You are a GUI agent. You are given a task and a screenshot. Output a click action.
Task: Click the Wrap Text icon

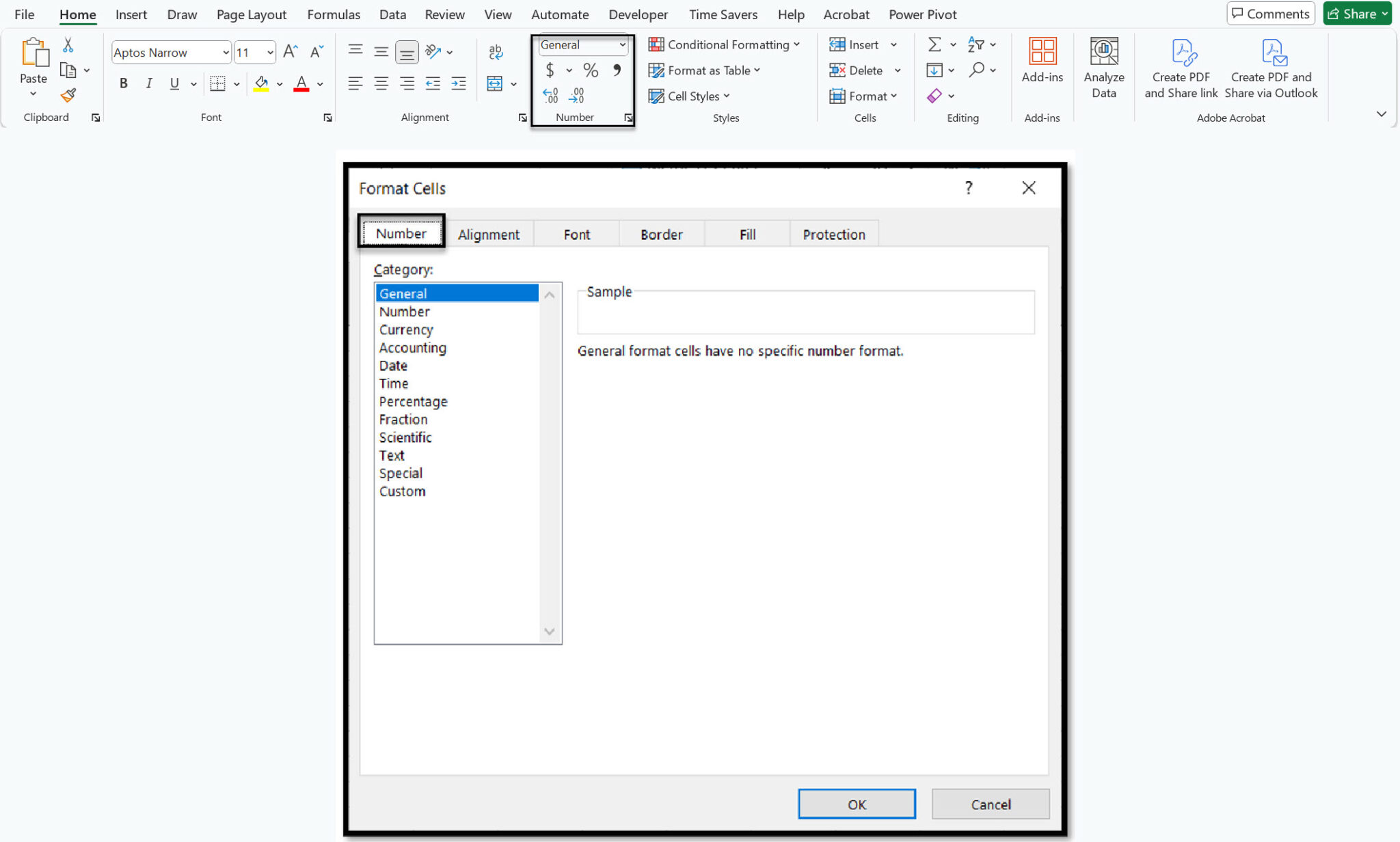point(496,51)
